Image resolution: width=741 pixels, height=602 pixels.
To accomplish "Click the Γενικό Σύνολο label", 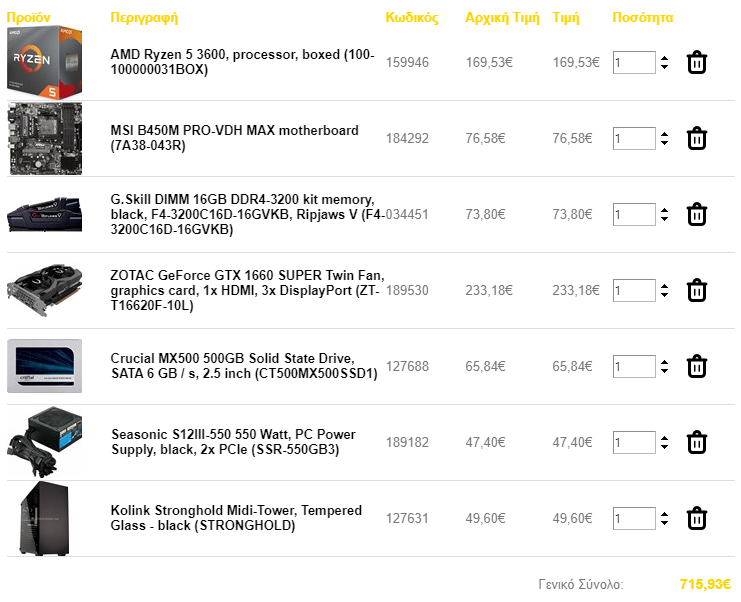I will pyautogui.click(x=581, y=585).
